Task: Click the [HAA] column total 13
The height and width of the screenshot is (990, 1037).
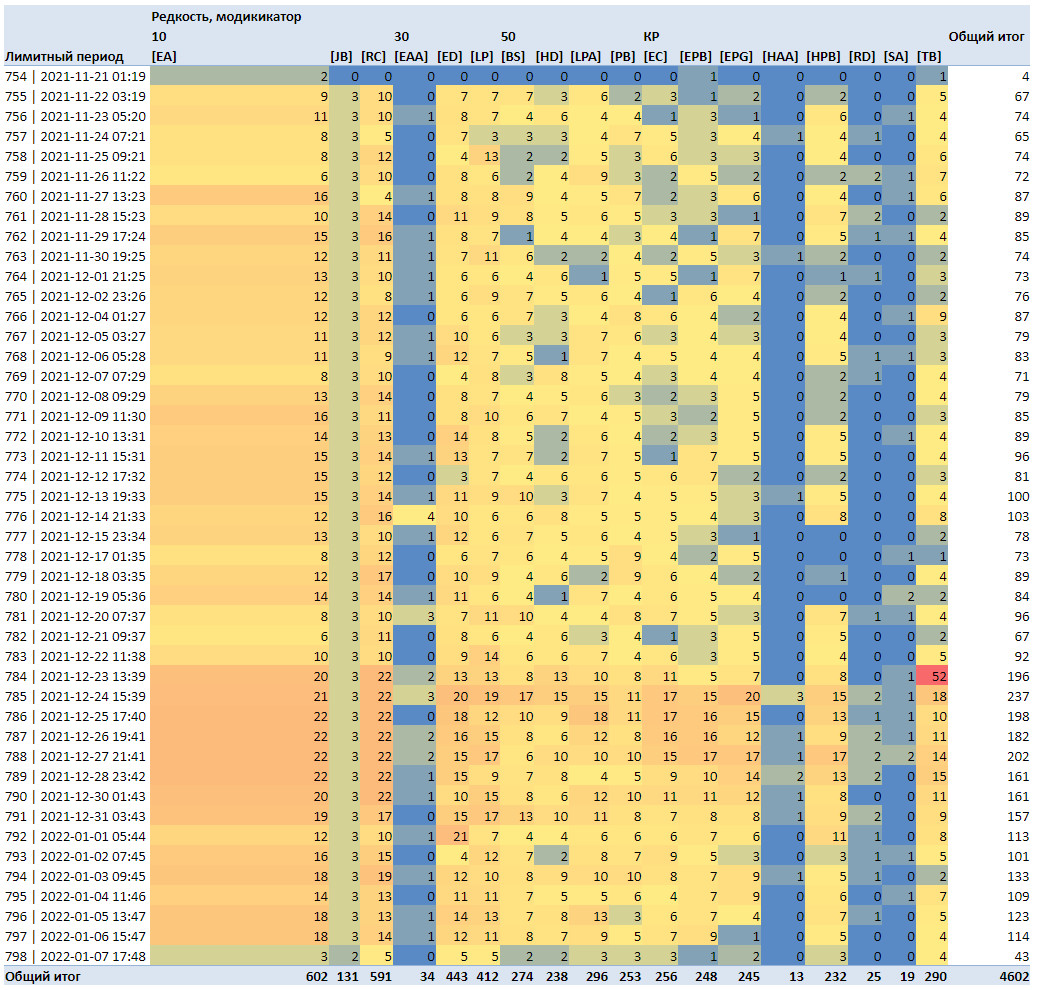Action: [x=796, y=977]
